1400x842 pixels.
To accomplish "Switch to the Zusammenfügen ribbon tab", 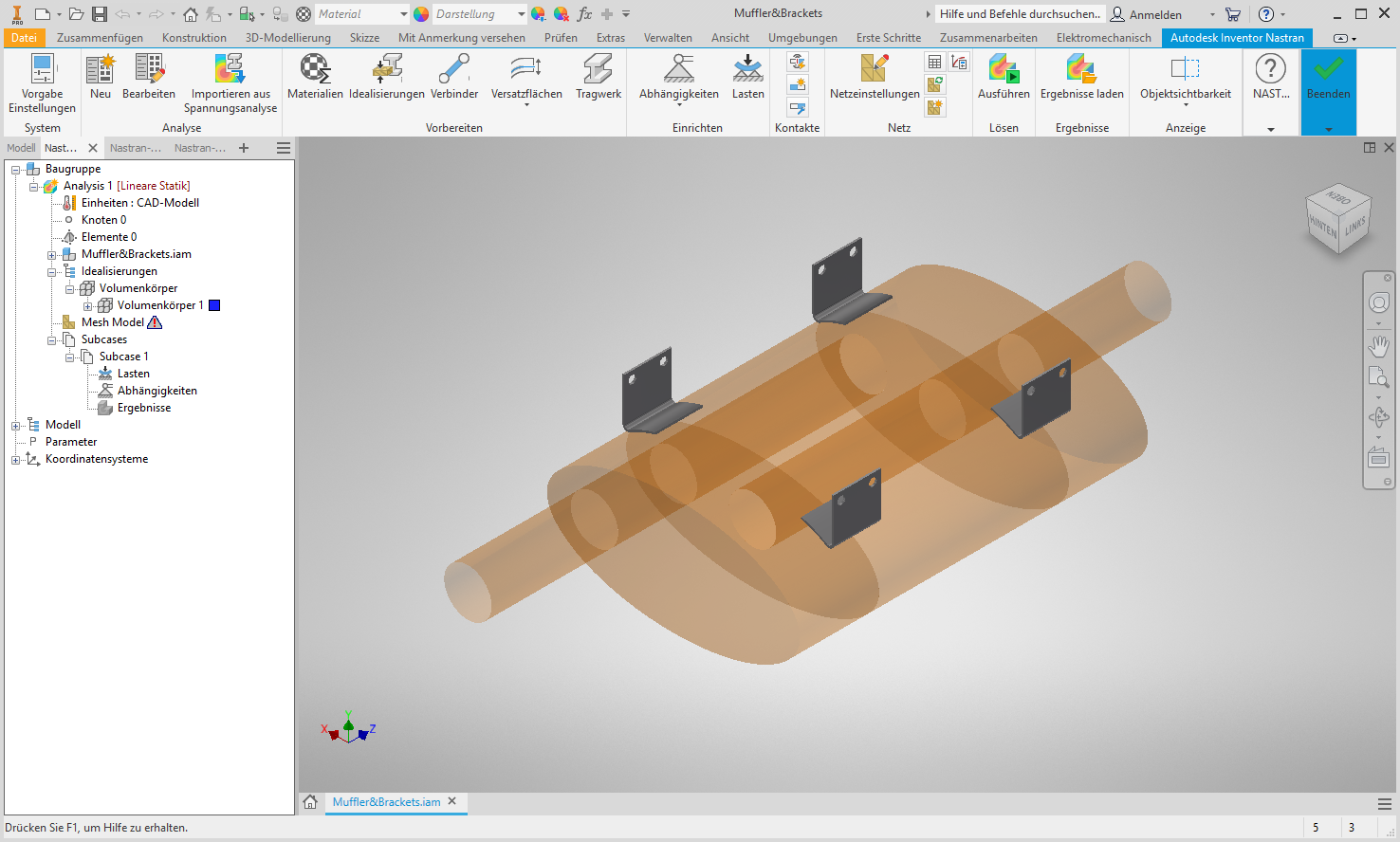I will coord(100,38).
